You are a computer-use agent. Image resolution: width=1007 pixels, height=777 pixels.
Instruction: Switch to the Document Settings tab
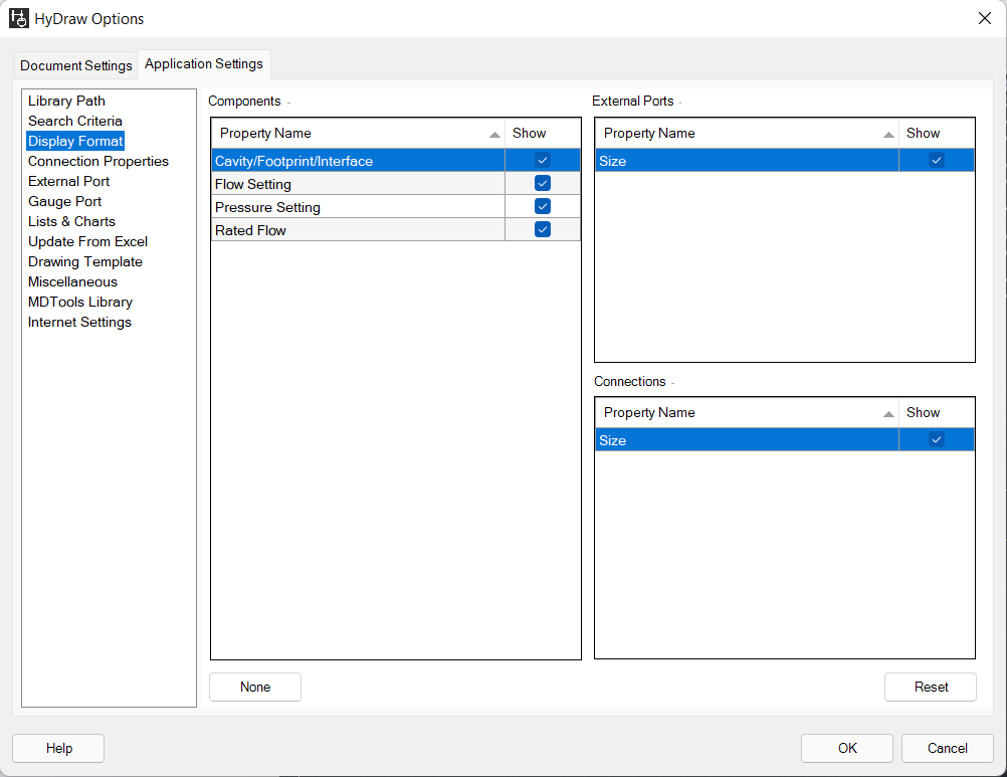(x=75, y=65)
